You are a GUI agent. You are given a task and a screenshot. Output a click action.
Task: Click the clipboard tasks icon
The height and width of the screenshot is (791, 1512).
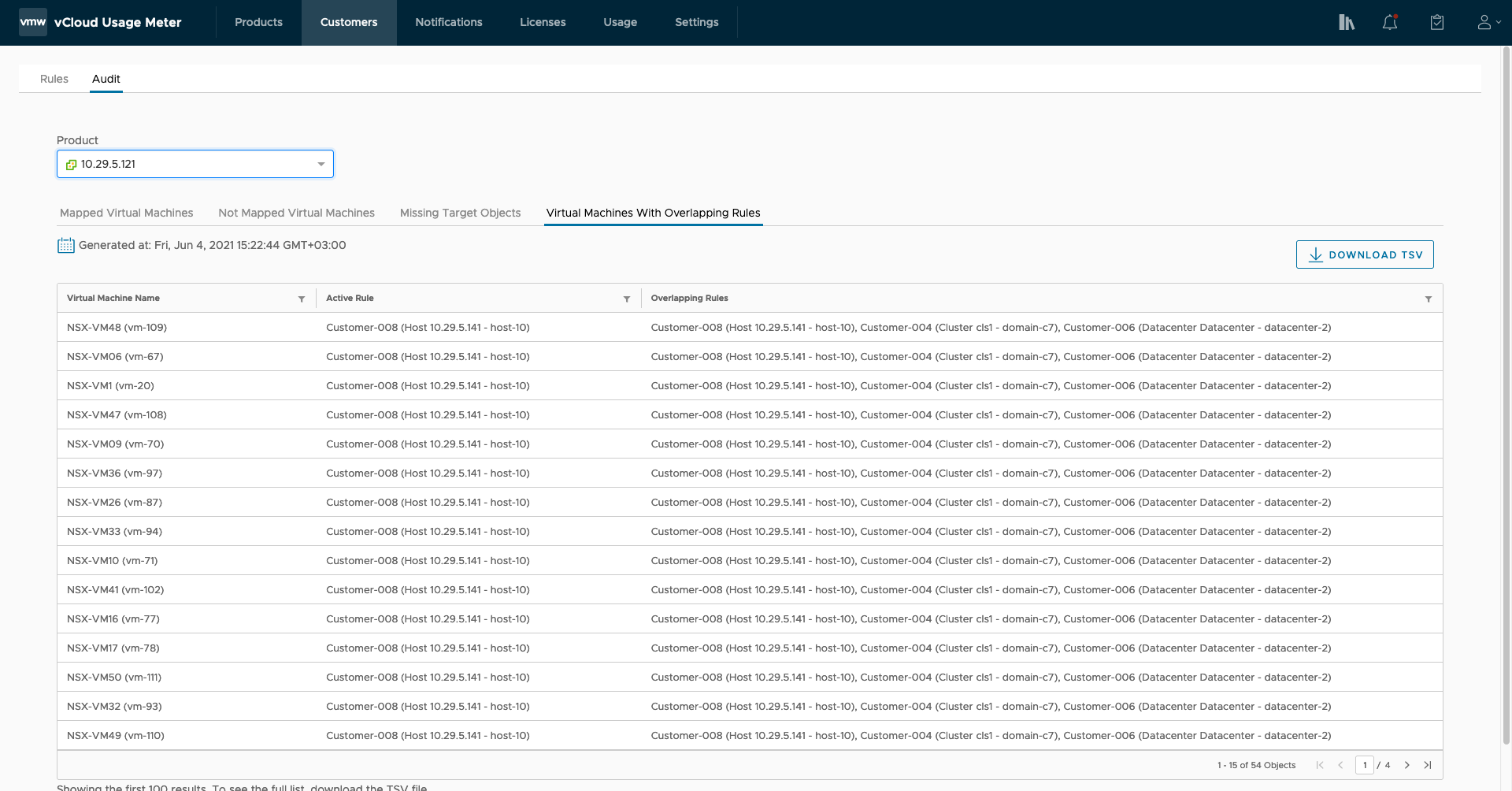[x=1436, y=22]
